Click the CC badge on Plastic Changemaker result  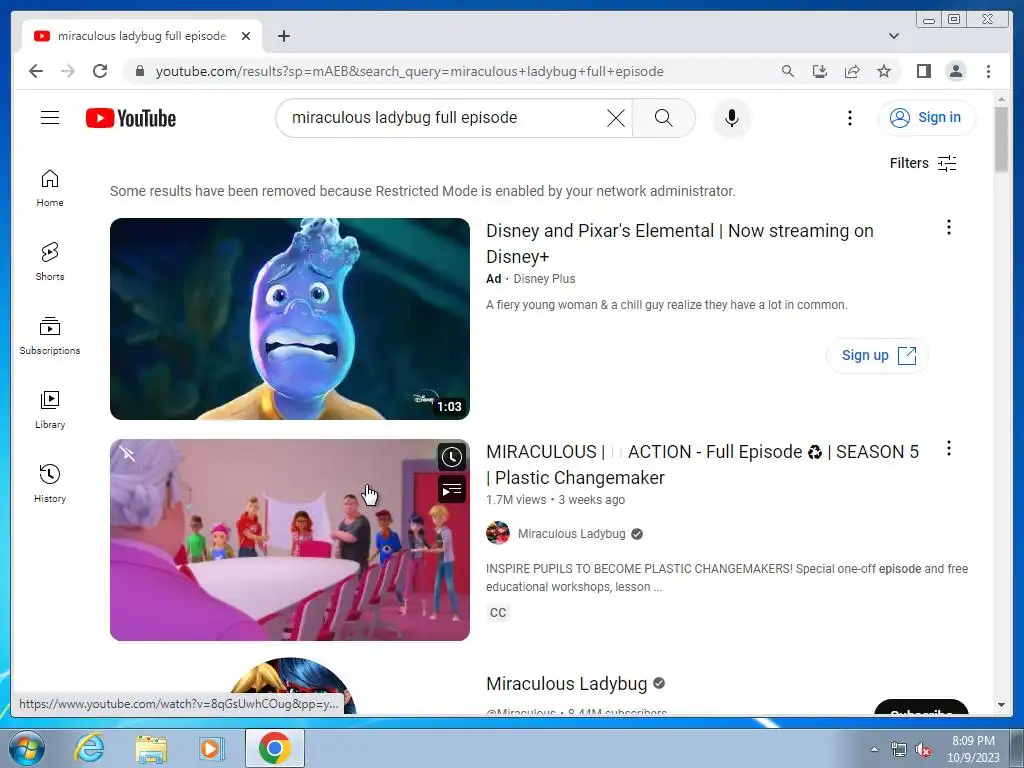[x=498, y=613]
